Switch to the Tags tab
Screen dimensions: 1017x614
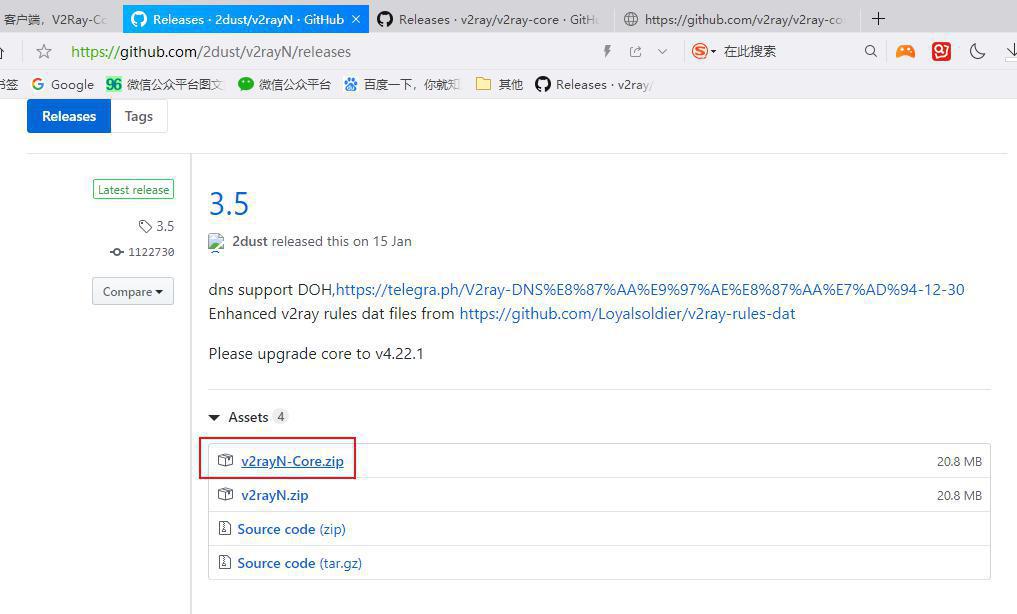tap(139, 116)
